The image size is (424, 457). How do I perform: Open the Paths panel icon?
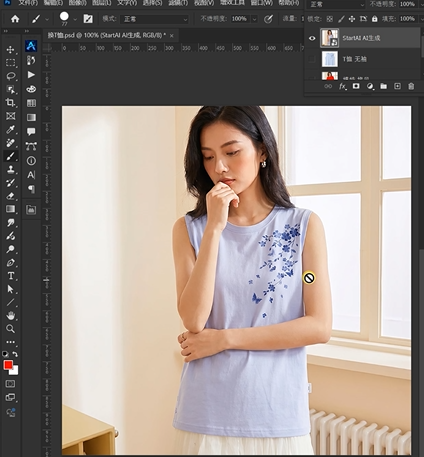coord(31,146)
